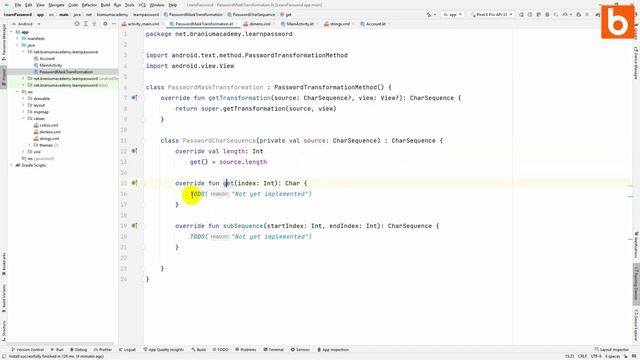Viewport: 640px width, 360px height.
Task: Select strings.xml in project tree
Action: click(x=49, y=138)
